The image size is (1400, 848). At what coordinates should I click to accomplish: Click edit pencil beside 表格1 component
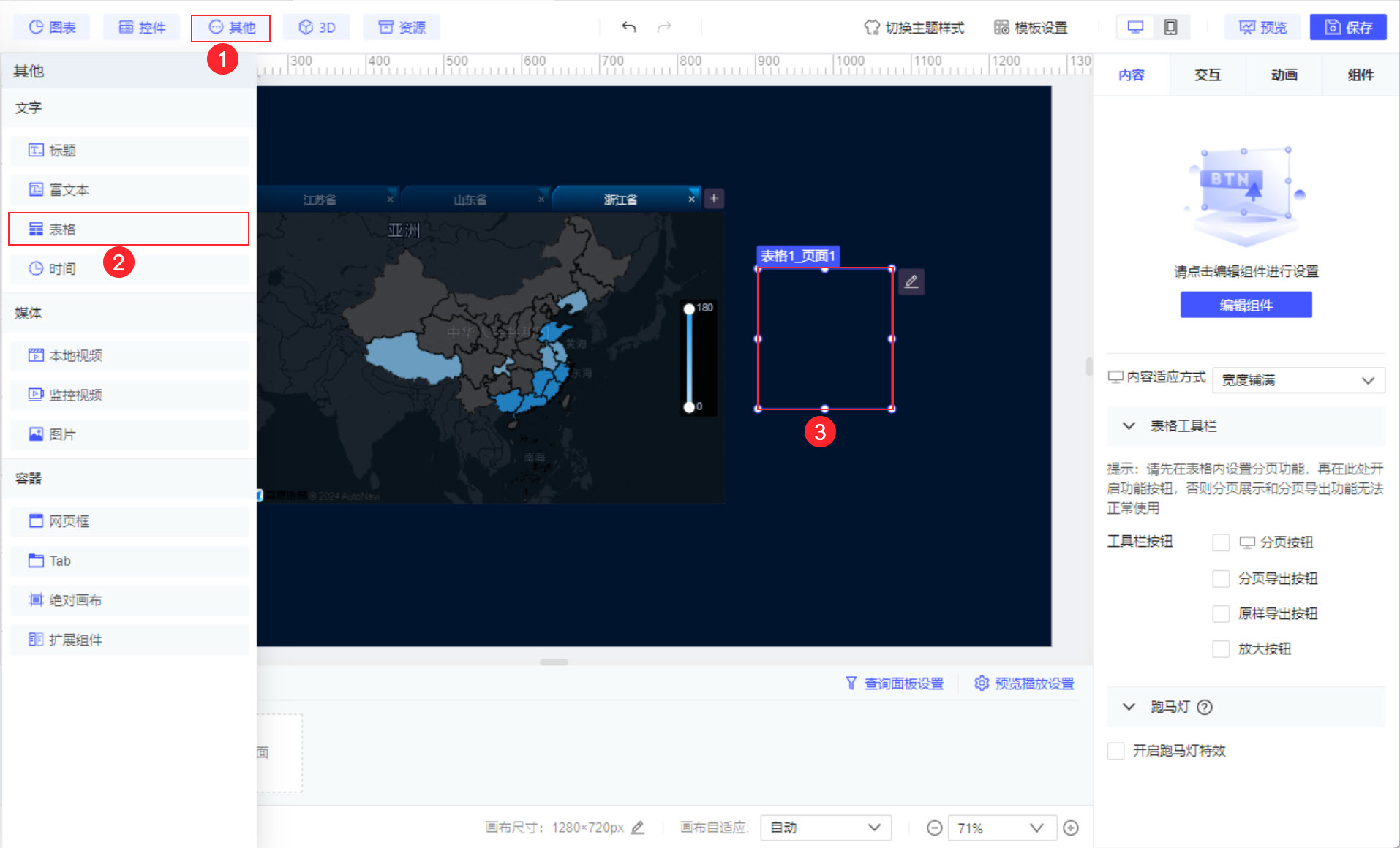(x=911, y=281)
